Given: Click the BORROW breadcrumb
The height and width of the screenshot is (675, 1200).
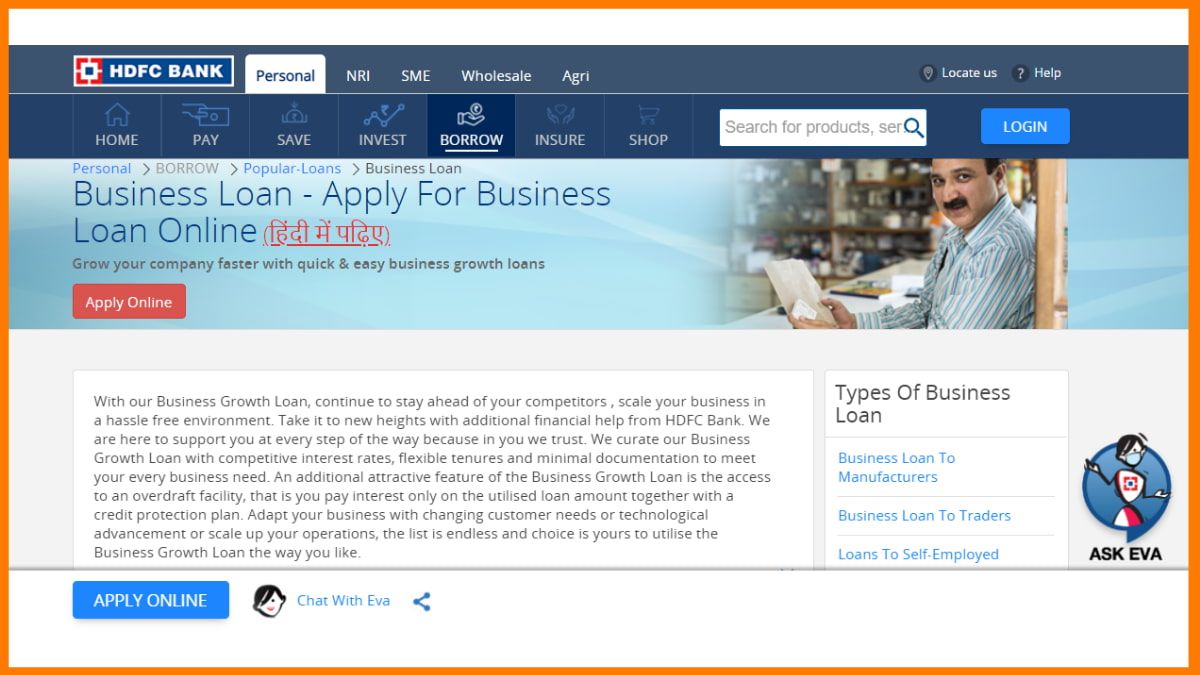Looking at the screenshot, I should pyautogui.click(x=187, y=168).
